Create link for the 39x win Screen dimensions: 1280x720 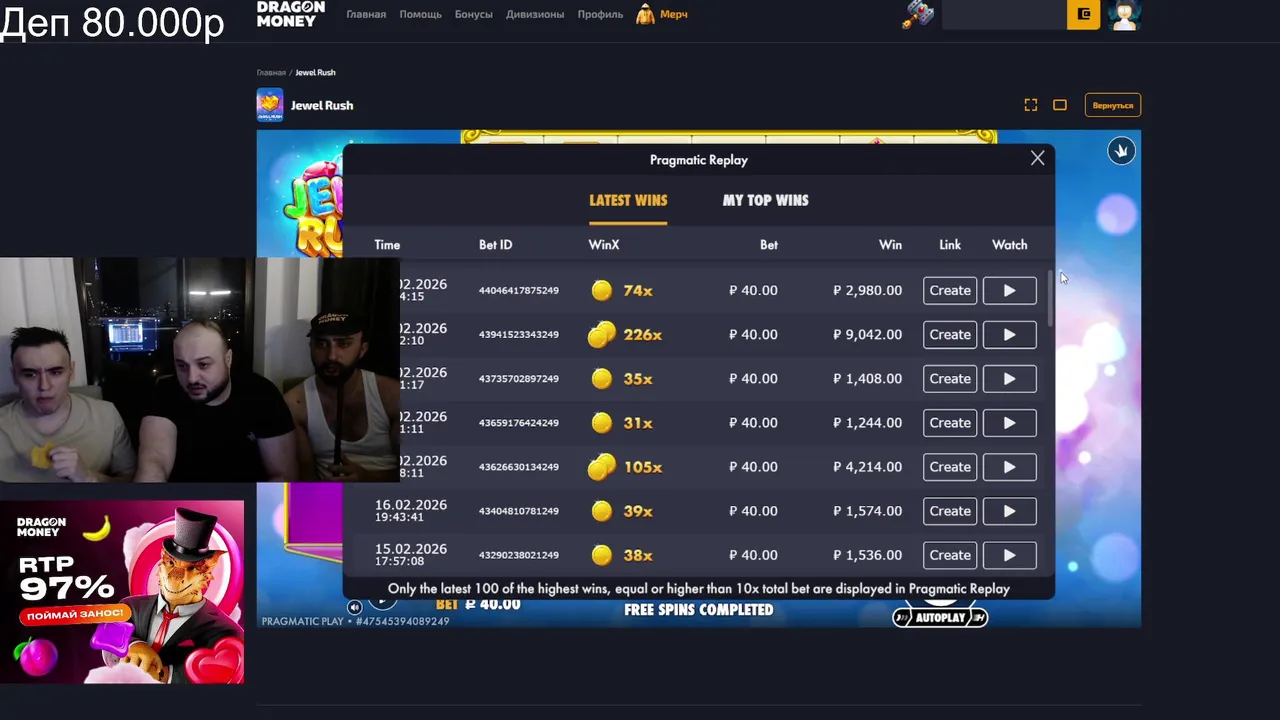[950, 510]
